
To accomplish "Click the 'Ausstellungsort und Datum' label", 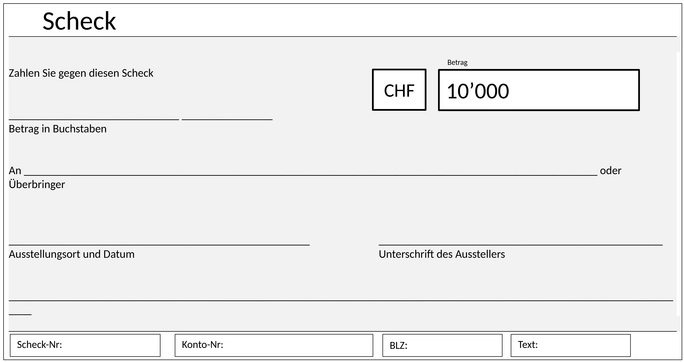I will click(72, 254).
